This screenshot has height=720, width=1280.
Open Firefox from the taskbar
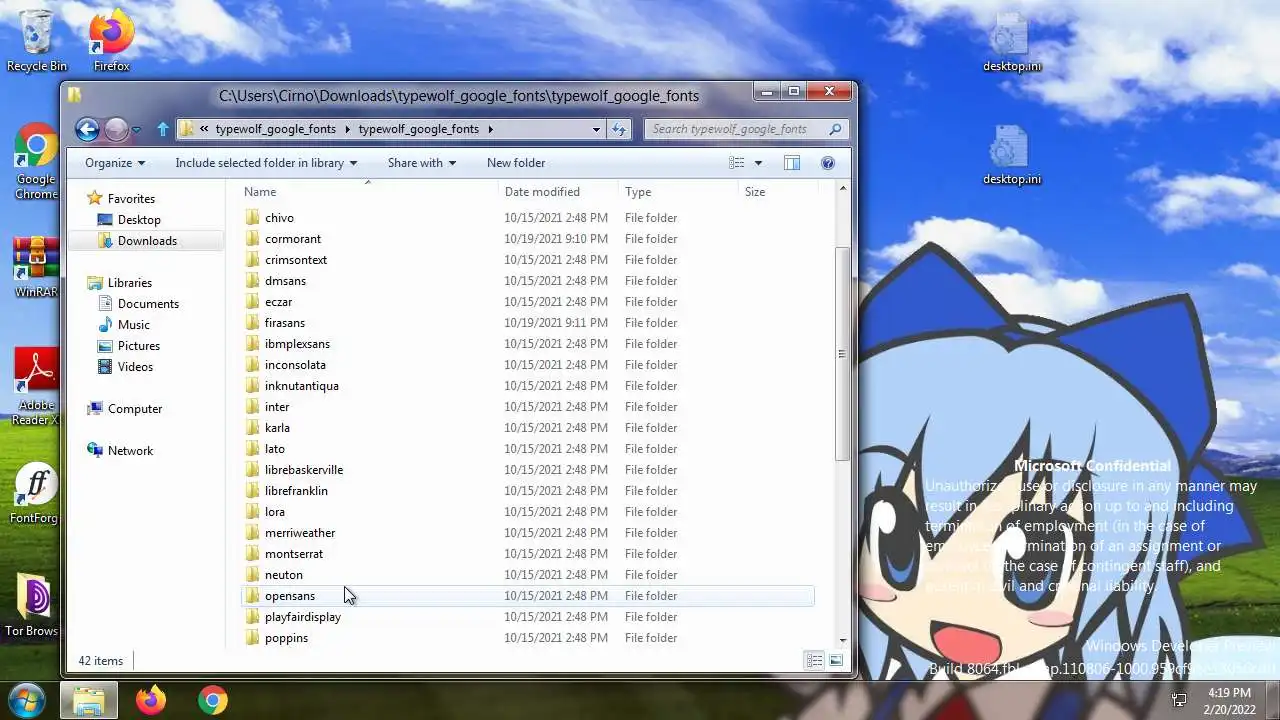pyautogui.click(x=151, y=700)
